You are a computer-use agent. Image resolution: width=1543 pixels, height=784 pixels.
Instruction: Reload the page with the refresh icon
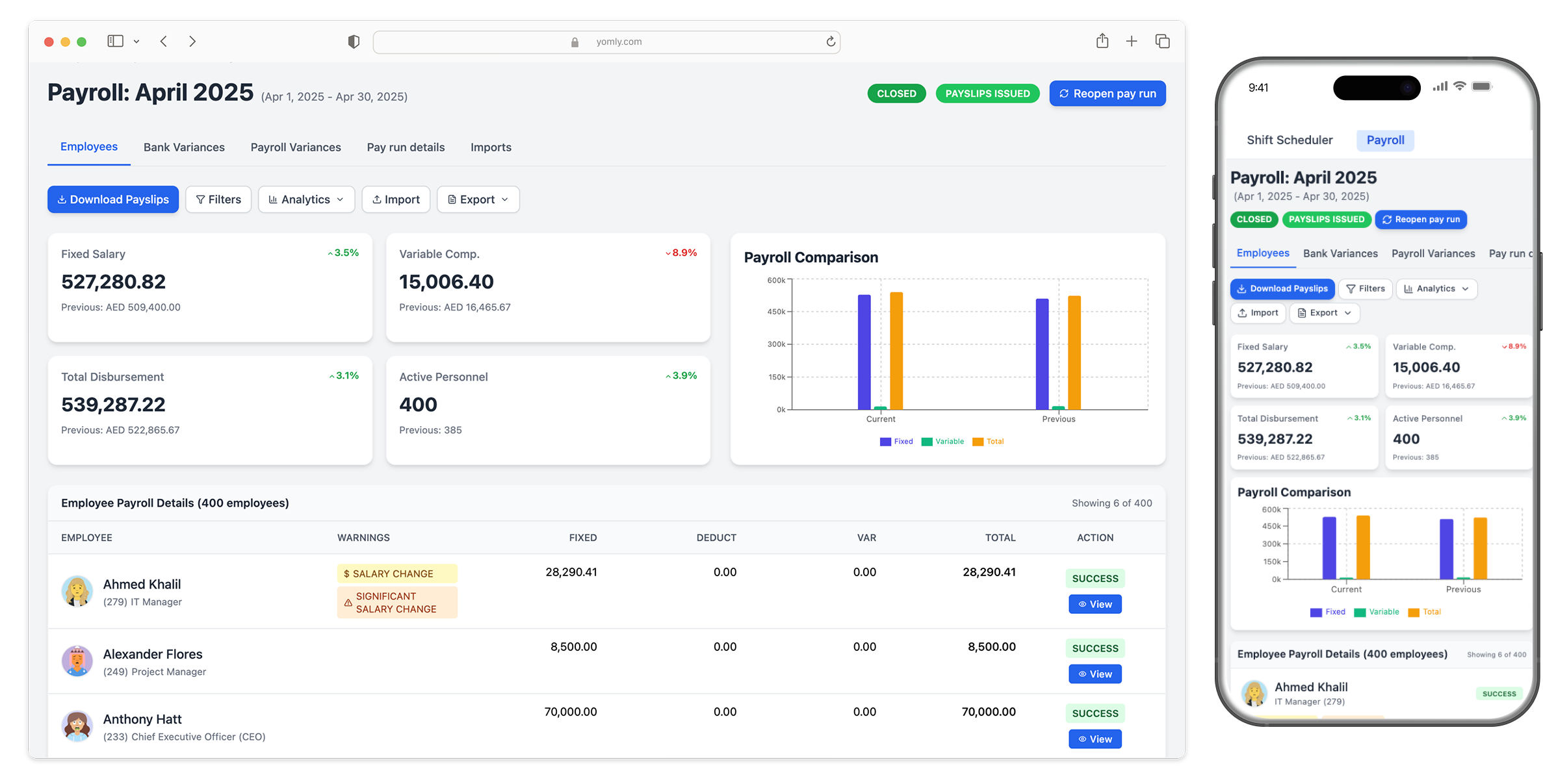831,42
